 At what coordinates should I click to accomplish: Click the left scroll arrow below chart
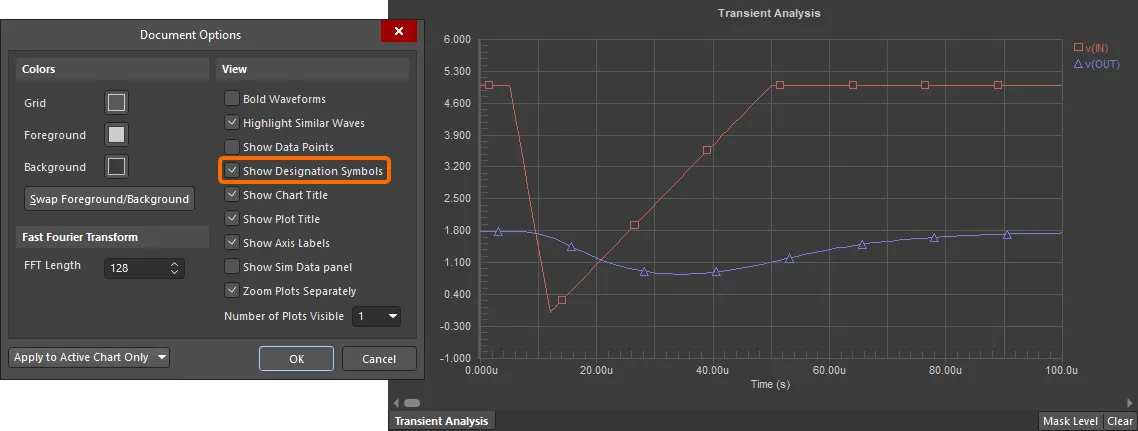(396, 403)
